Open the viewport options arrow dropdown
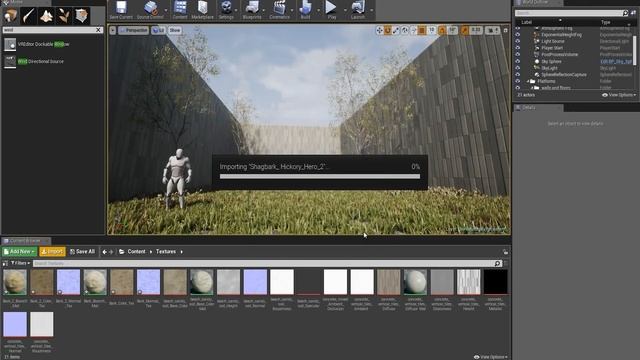 [113, 30]
